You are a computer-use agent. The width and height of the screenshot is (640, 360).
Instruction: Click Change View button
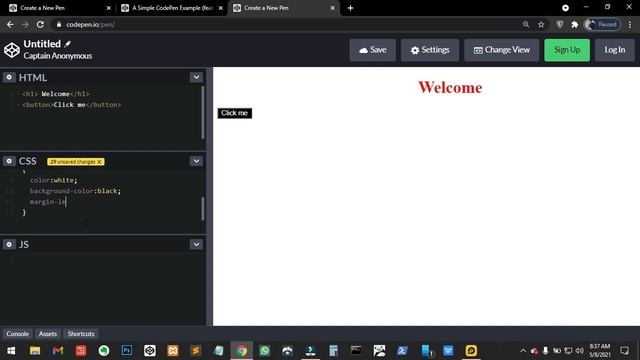(501, 50)
